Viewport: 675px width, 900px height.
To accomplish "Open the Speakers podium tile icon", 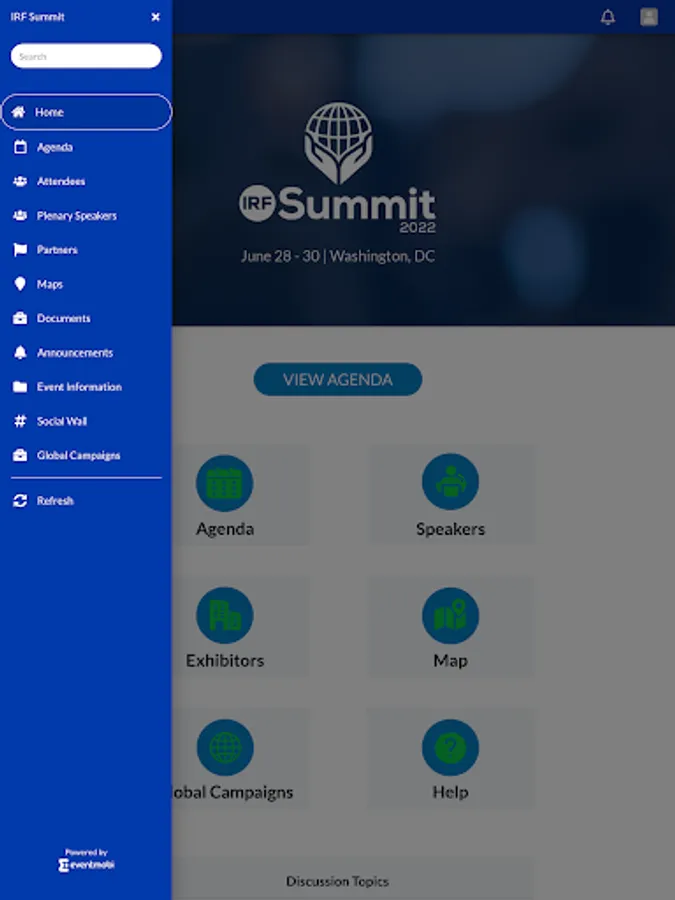I will [x=450, y=482].
